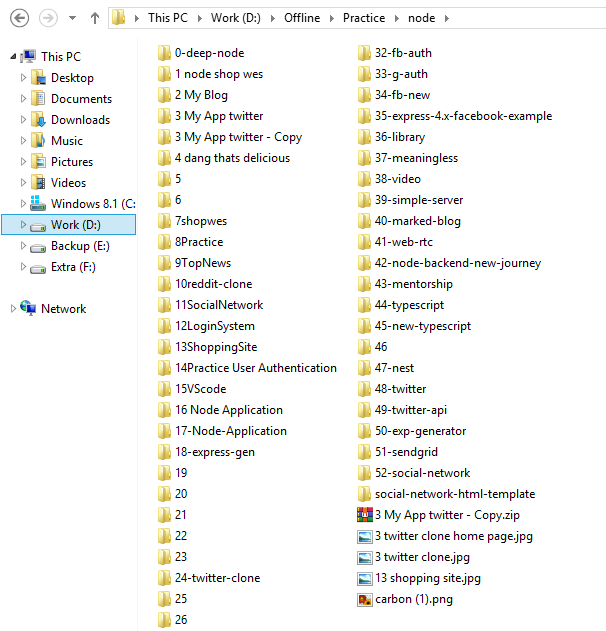Viewport: 606px width, 631px height.
Task: Select Downloads in the navigation pane
Action: (80, 120)
